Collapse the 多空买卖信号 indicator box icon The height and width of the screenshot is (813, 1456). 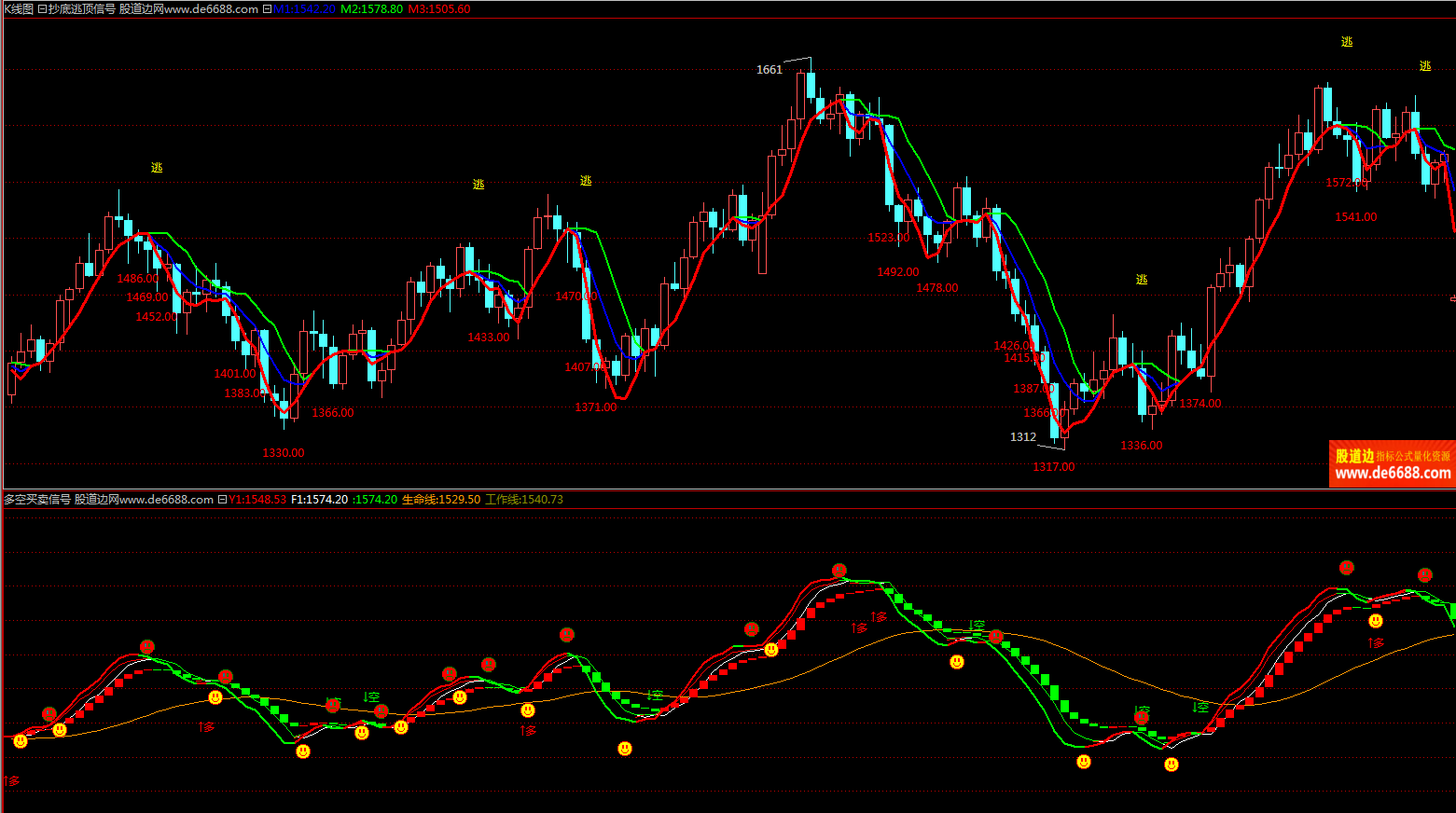[222, 500]
